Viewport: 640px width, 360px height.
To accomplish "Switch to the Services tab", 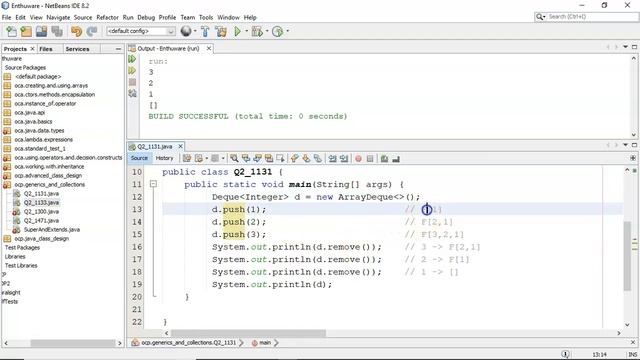I will coord(77,49).
